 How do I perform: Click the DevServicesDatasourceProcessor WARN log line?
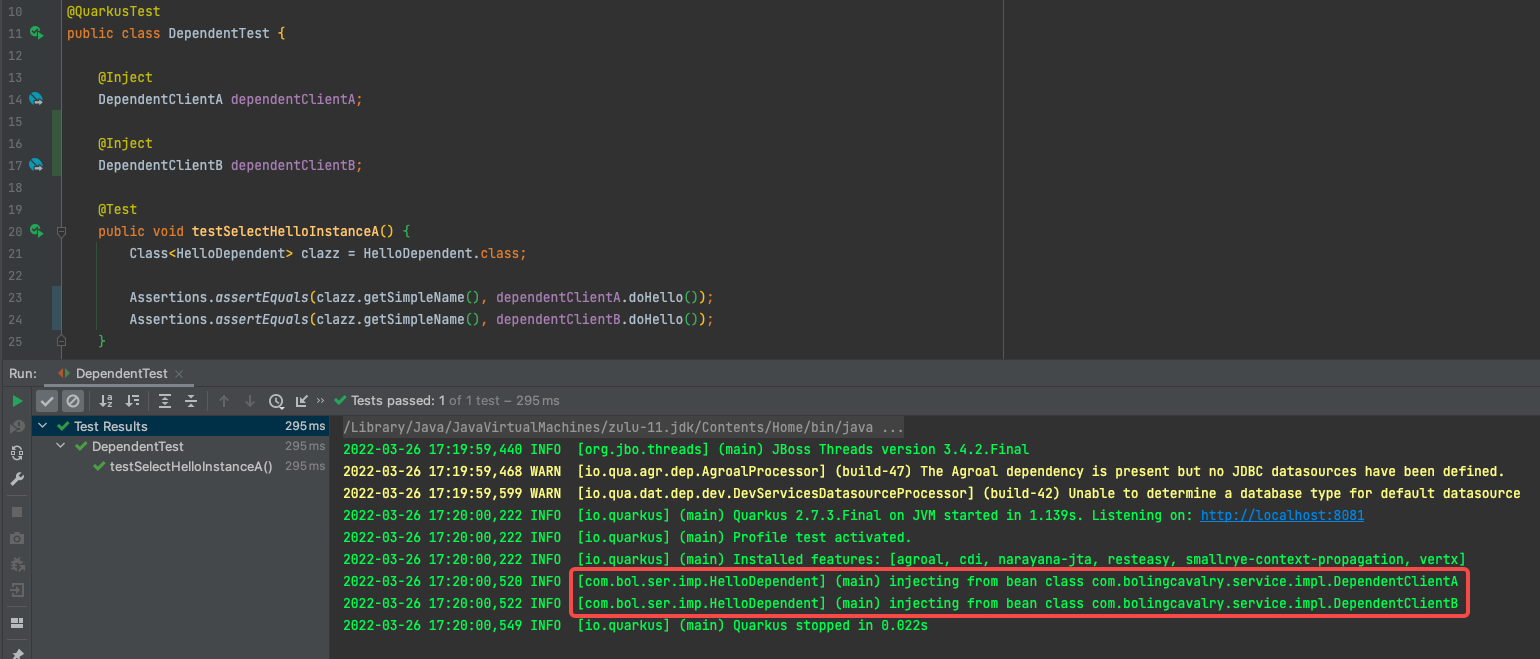click(x=931, y=493)
